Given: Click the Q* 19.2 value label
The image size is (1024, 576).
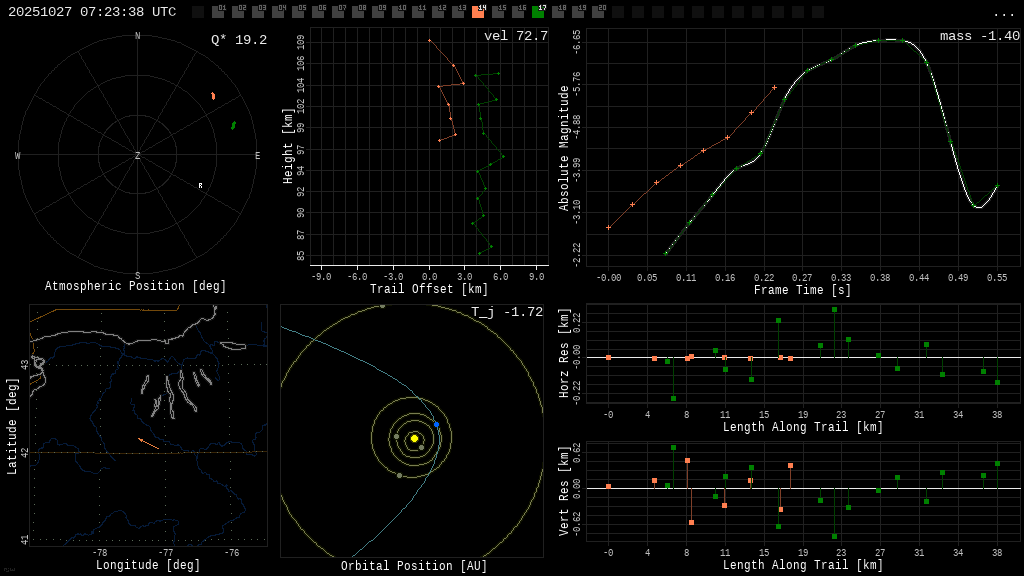Looking at the screenshot, I should (x=238, y=41).
